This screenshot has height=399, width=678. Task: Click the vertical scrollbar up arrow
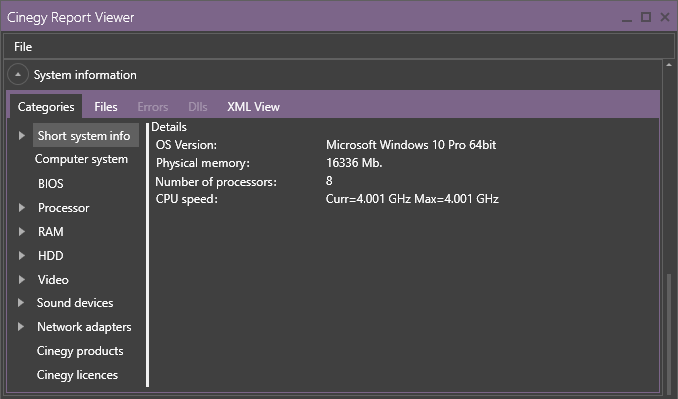tap(669, 65)
